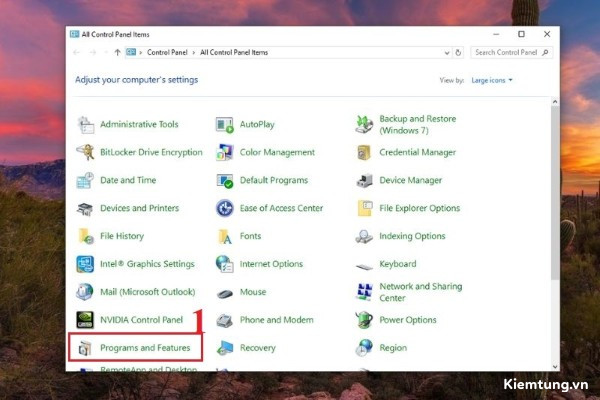Click the chevron before Control Panel breadcrumb

140,52
